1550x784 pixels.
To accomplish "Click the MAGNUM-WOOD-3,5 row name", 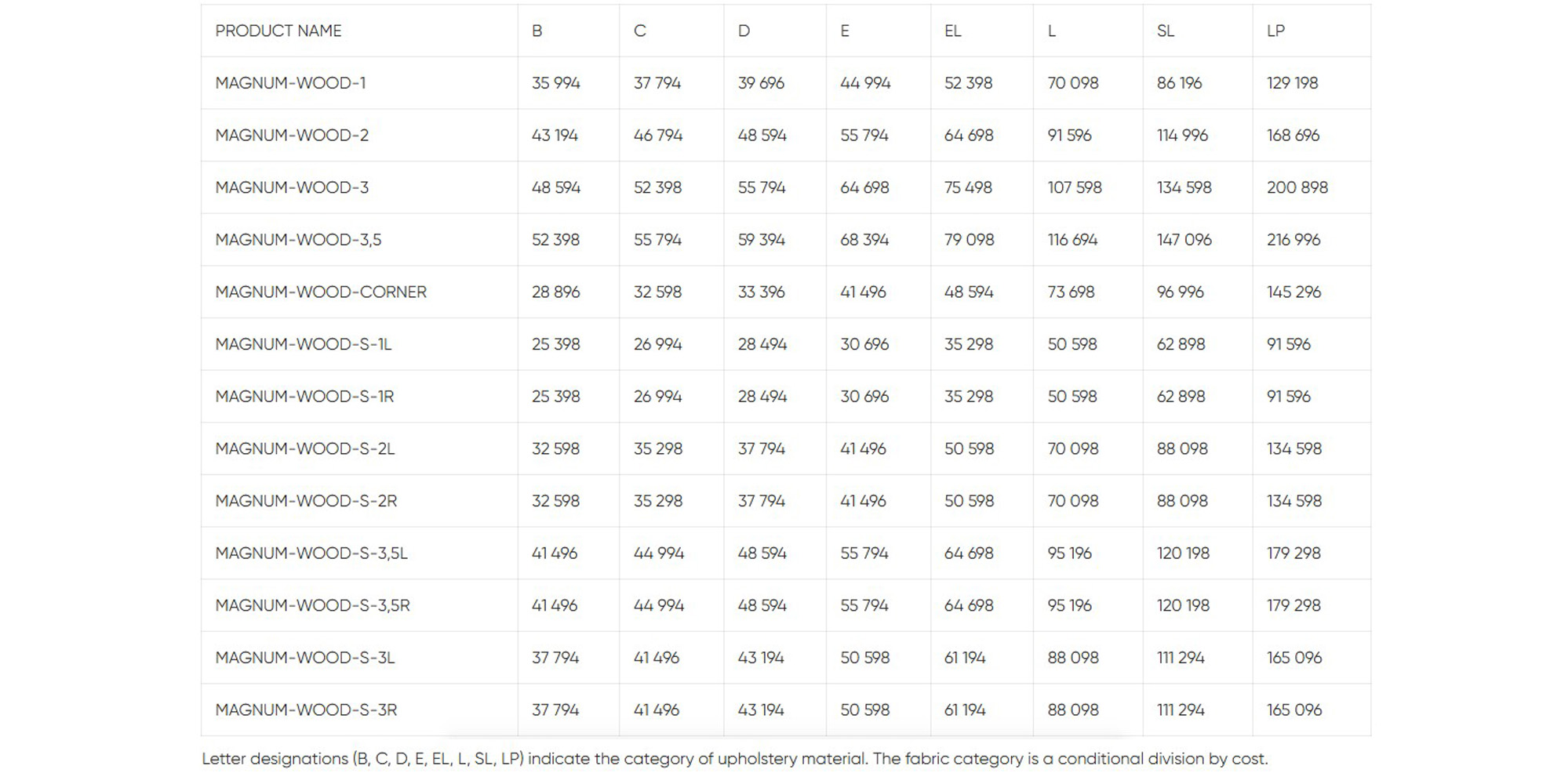I will [x=298, y=240].
